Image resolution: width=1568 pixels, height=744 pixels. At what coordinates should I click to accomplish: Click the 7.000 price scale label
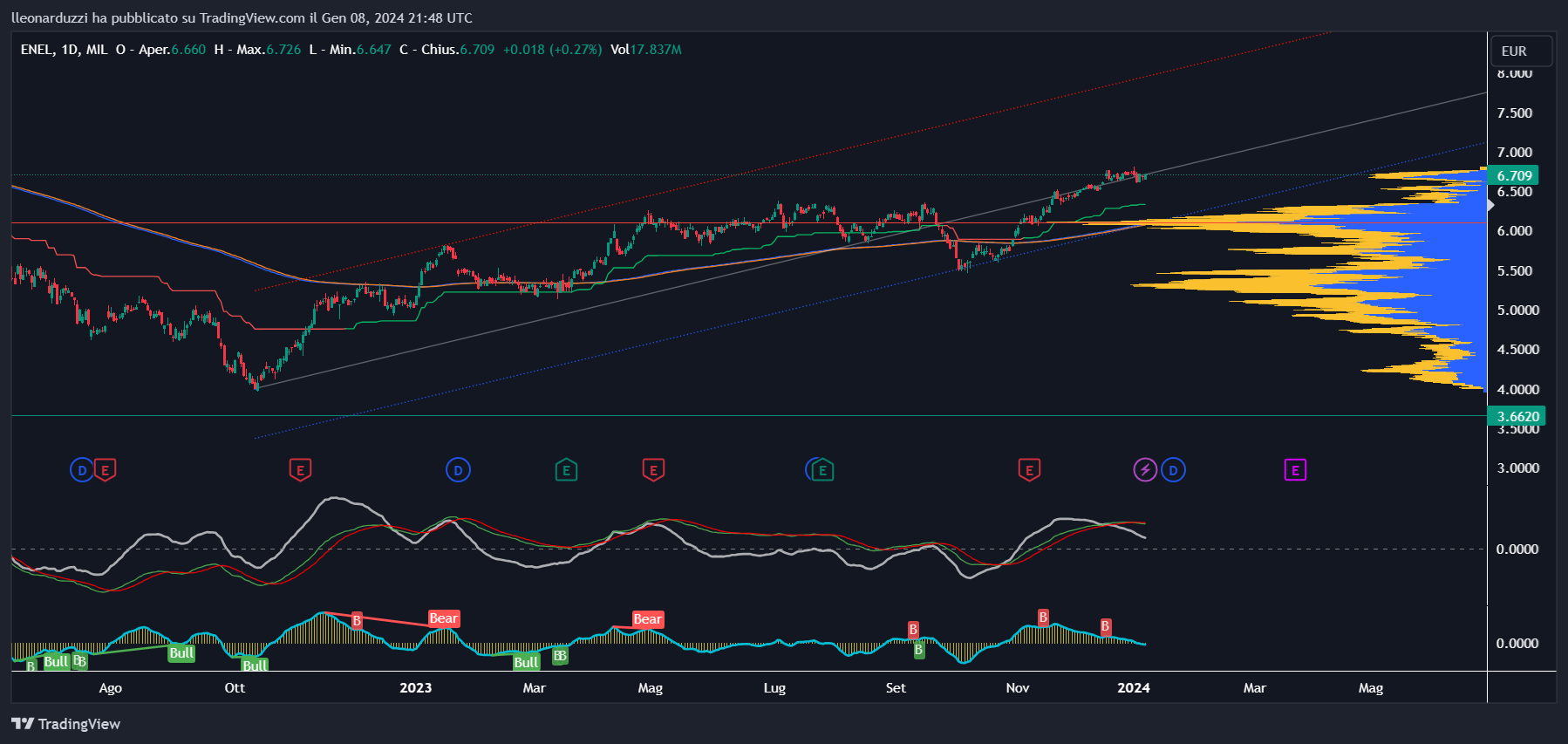pyautogui.click(x=1515, y=153)
